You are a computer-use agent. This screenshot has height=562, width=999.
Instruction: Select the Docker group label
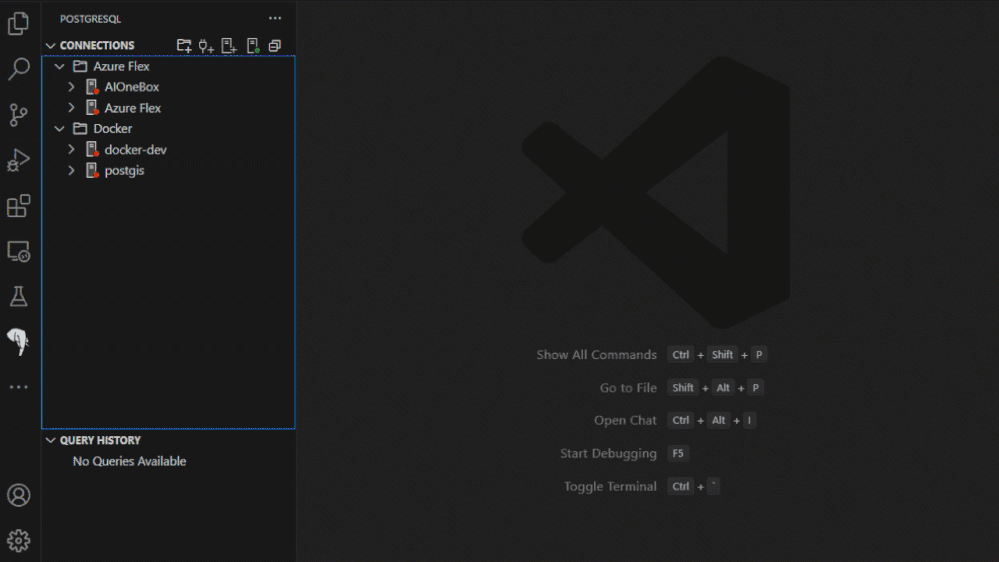pos(113,129)
